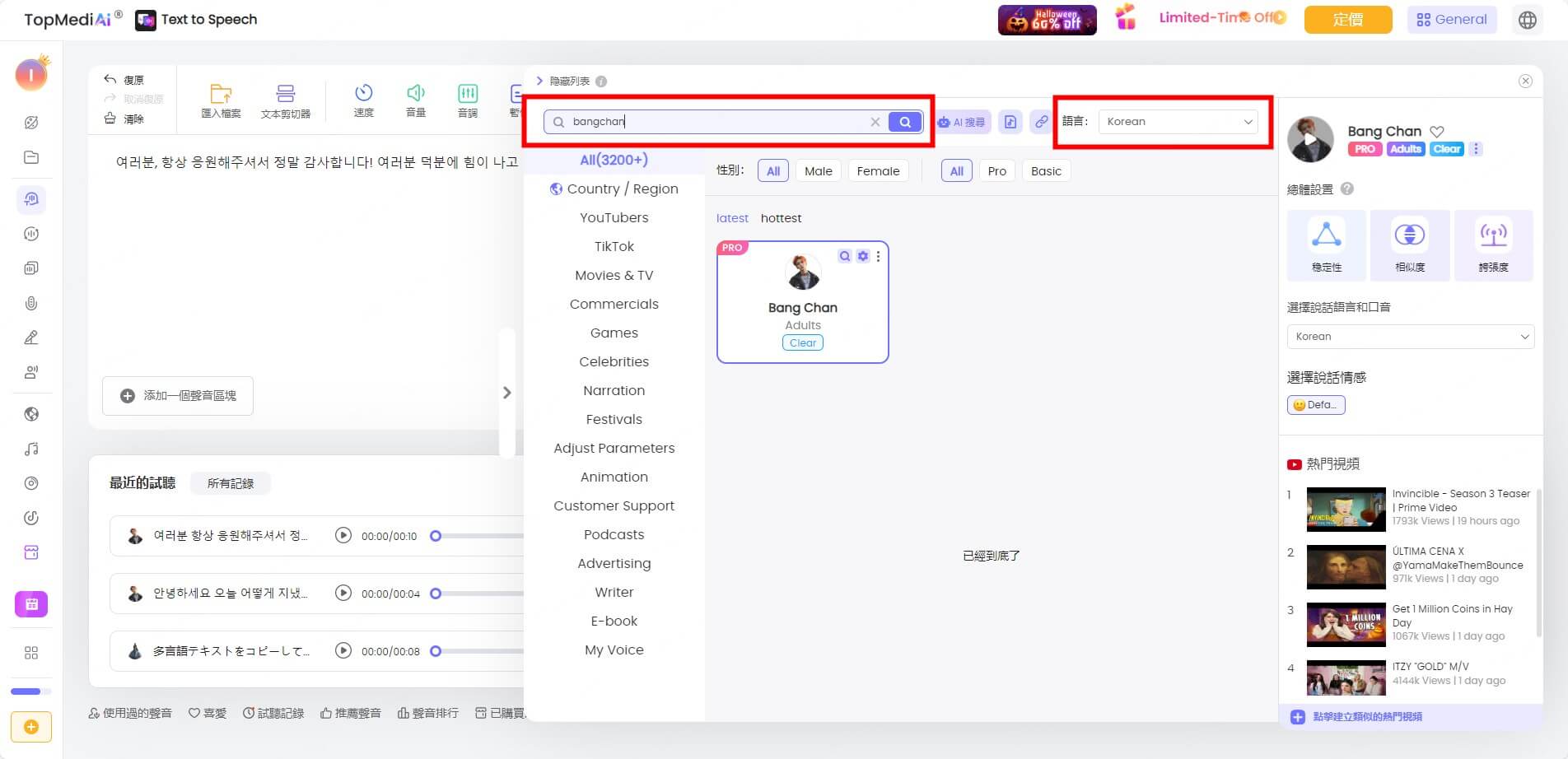Click the 添加一個聲音區塊 button
Screen dimensions: 1568x759
pyautogui.click(x=178, y=396)
